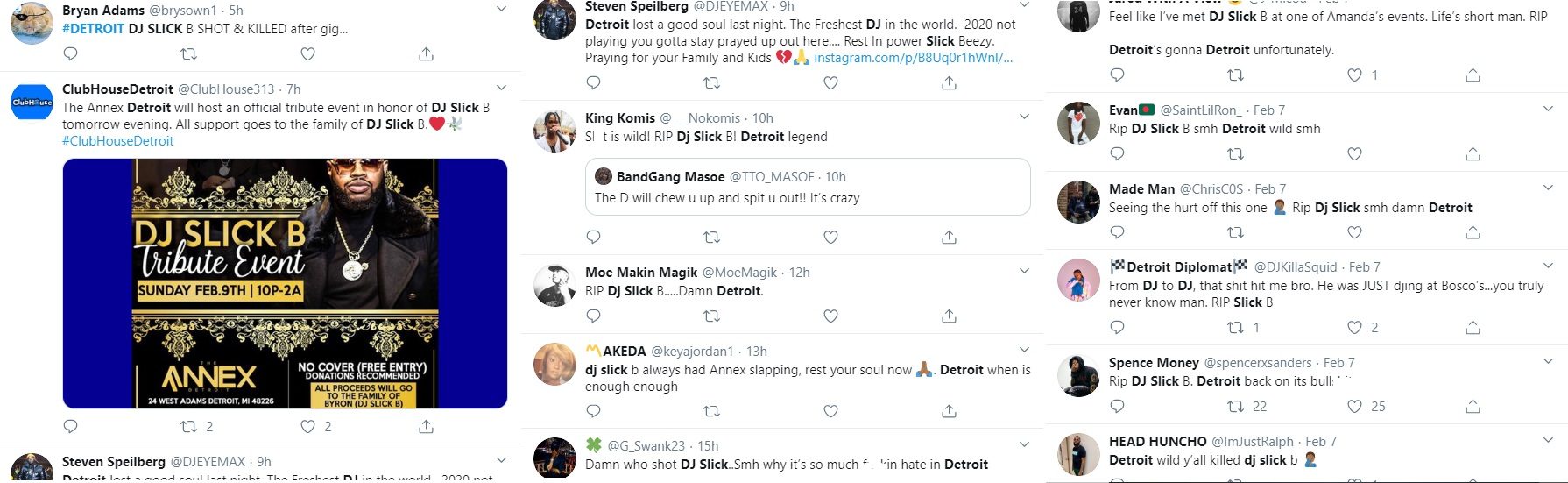Reply to Bryan Adams' DJ Slick B tweet

(71, 54)
